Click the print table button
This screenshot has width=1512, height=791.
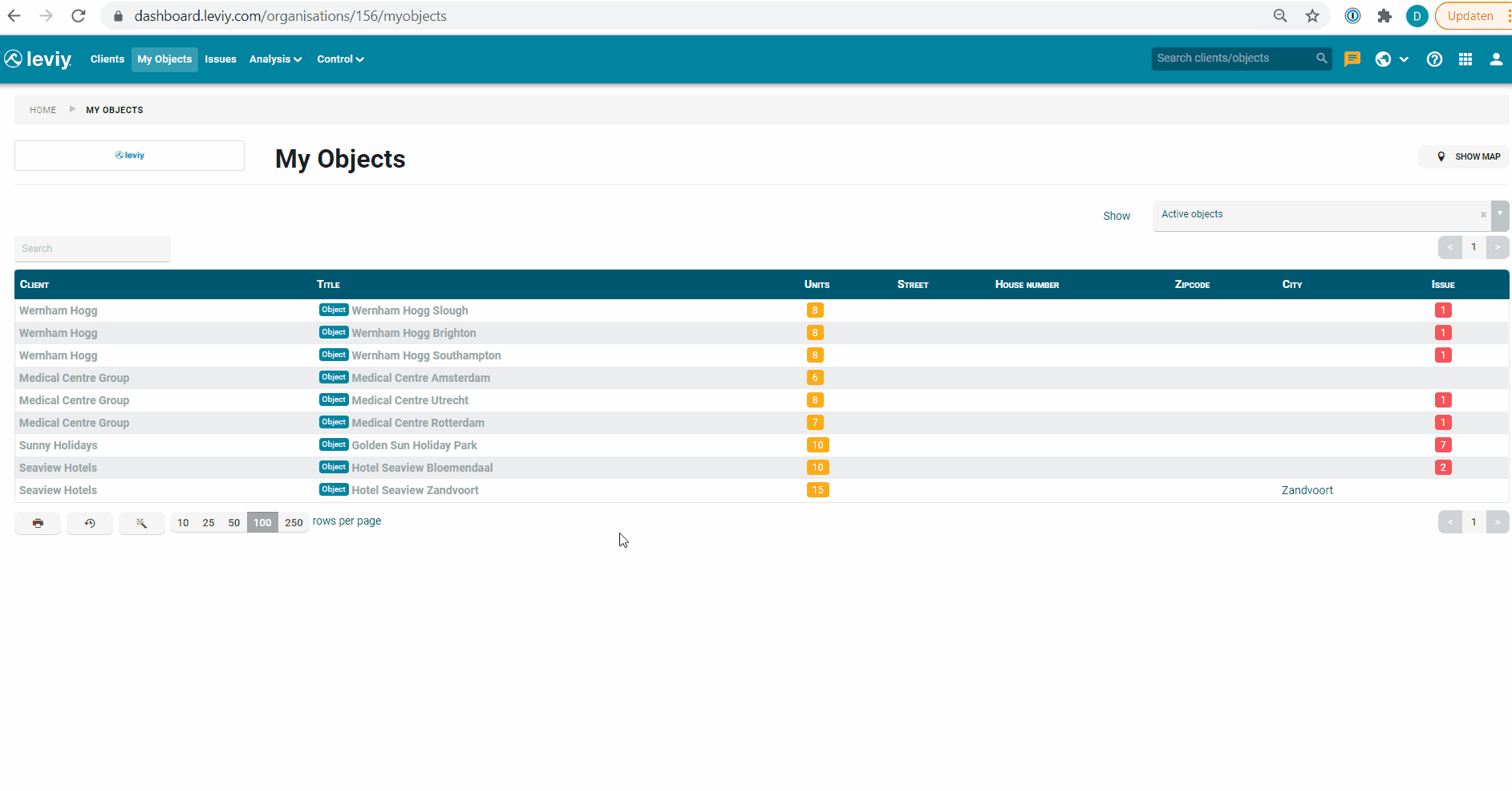coord(38,523)
